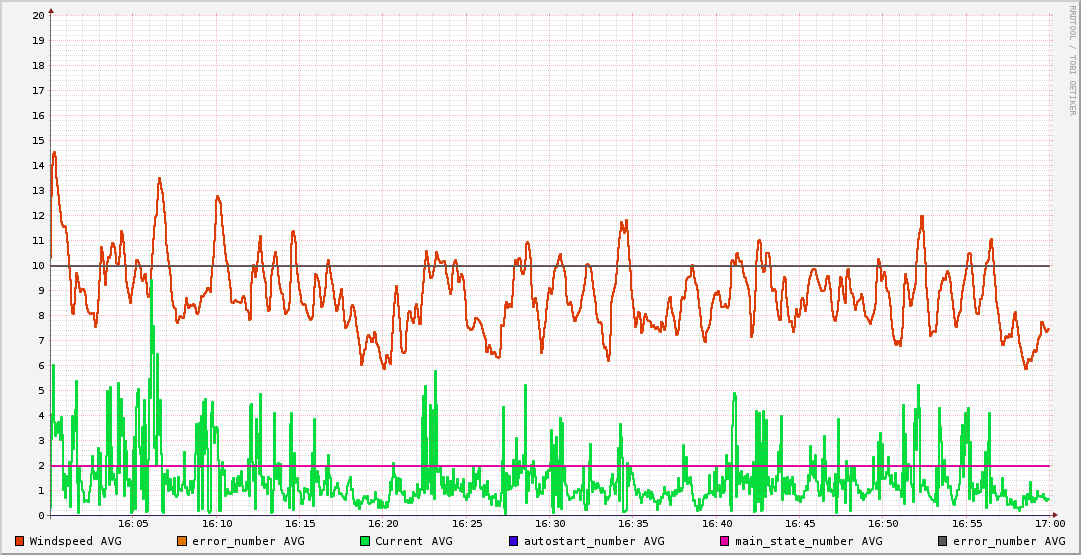1081x555 pixels.
Task: Click the error_number AVG label beside orange swatch
Action: pyautogui.click(x=248, y=541)
